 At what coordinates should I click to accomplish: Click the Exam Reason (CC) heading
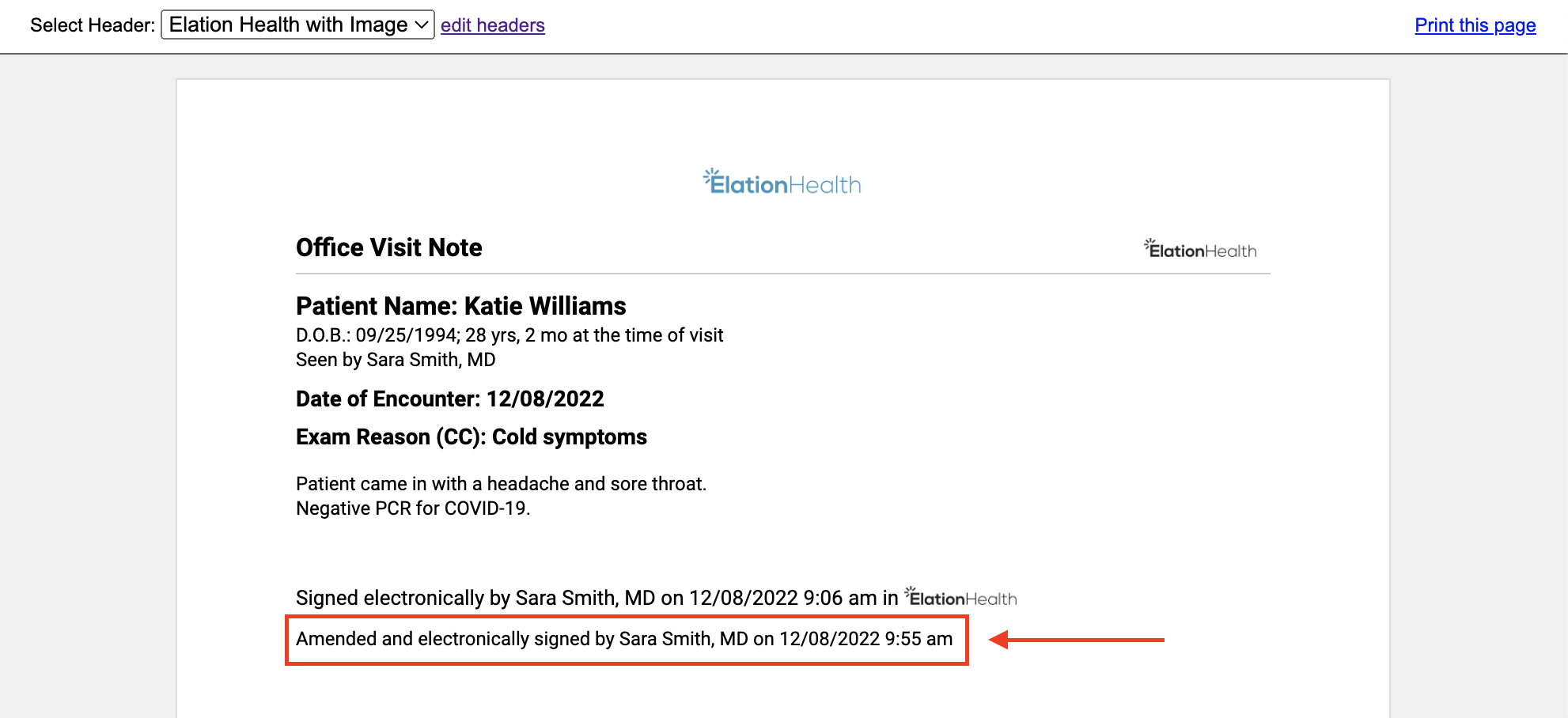[471, 436]
